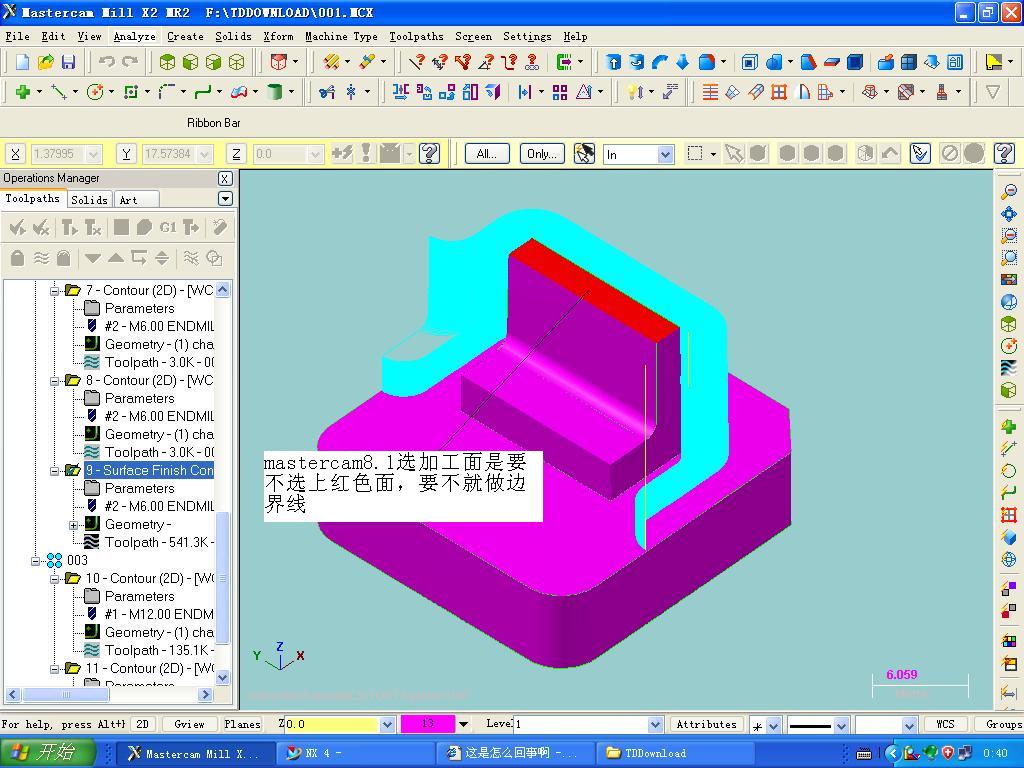The width and height of the screenshot is (1024, 768).
Task: Collapse the 7 - Contour (2D) operation
Action: coord(55,291)
